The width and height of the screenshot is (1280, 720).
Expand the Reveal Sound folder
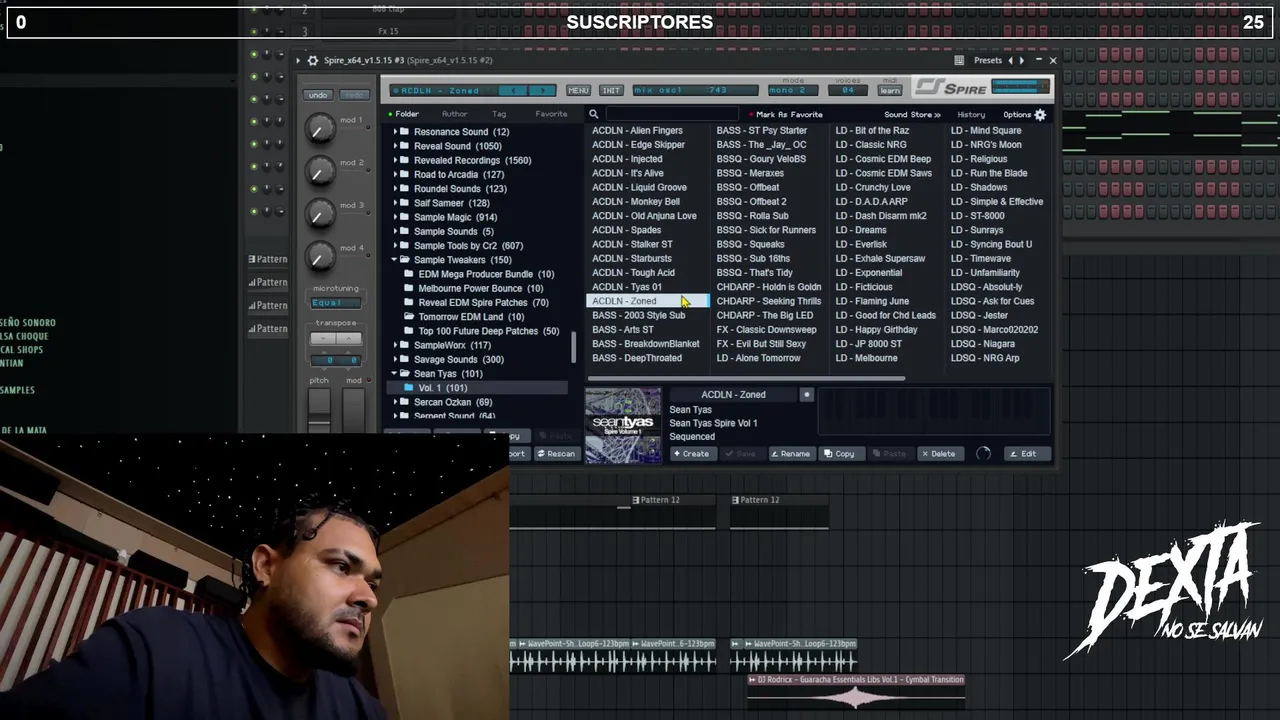397,146
